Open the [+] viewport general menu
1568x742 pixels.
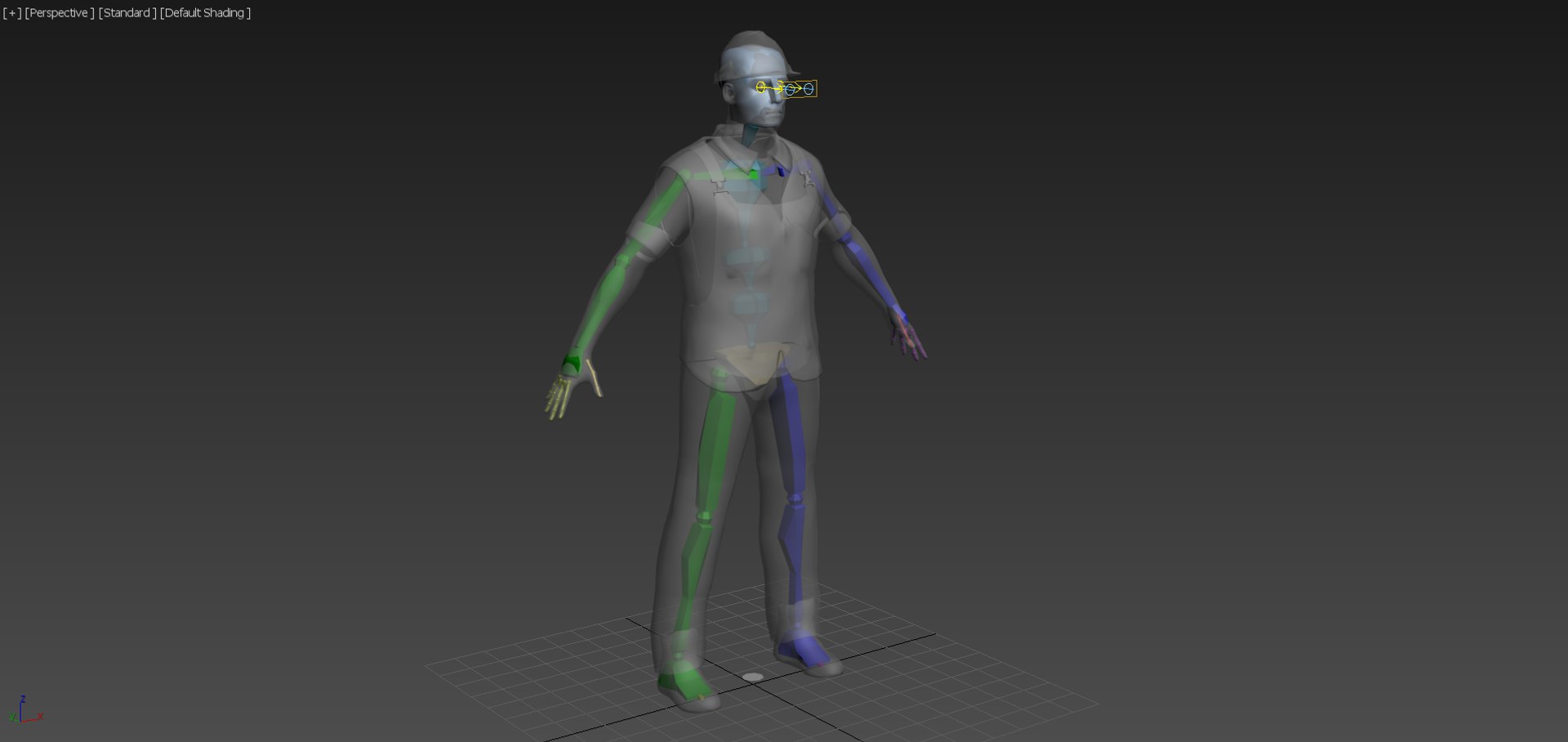12,13
